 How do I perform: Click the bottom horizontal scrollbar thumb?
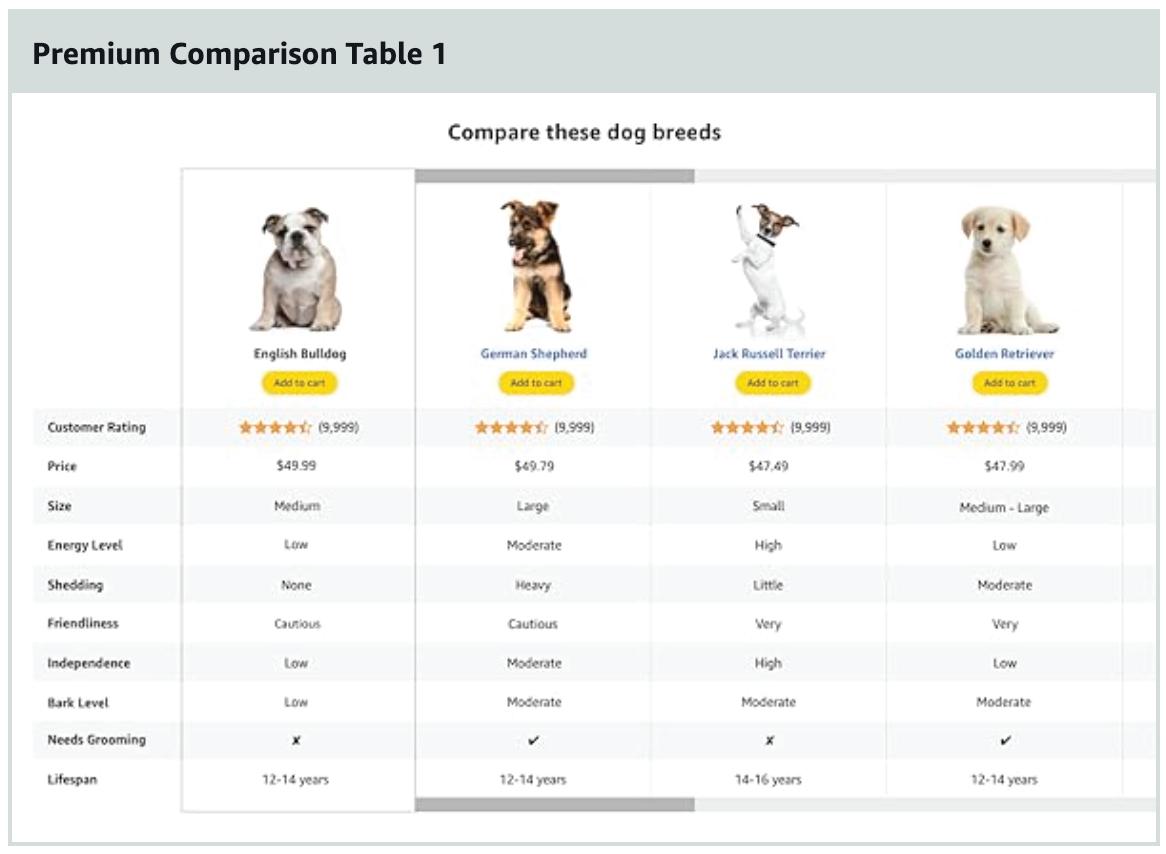555,805
